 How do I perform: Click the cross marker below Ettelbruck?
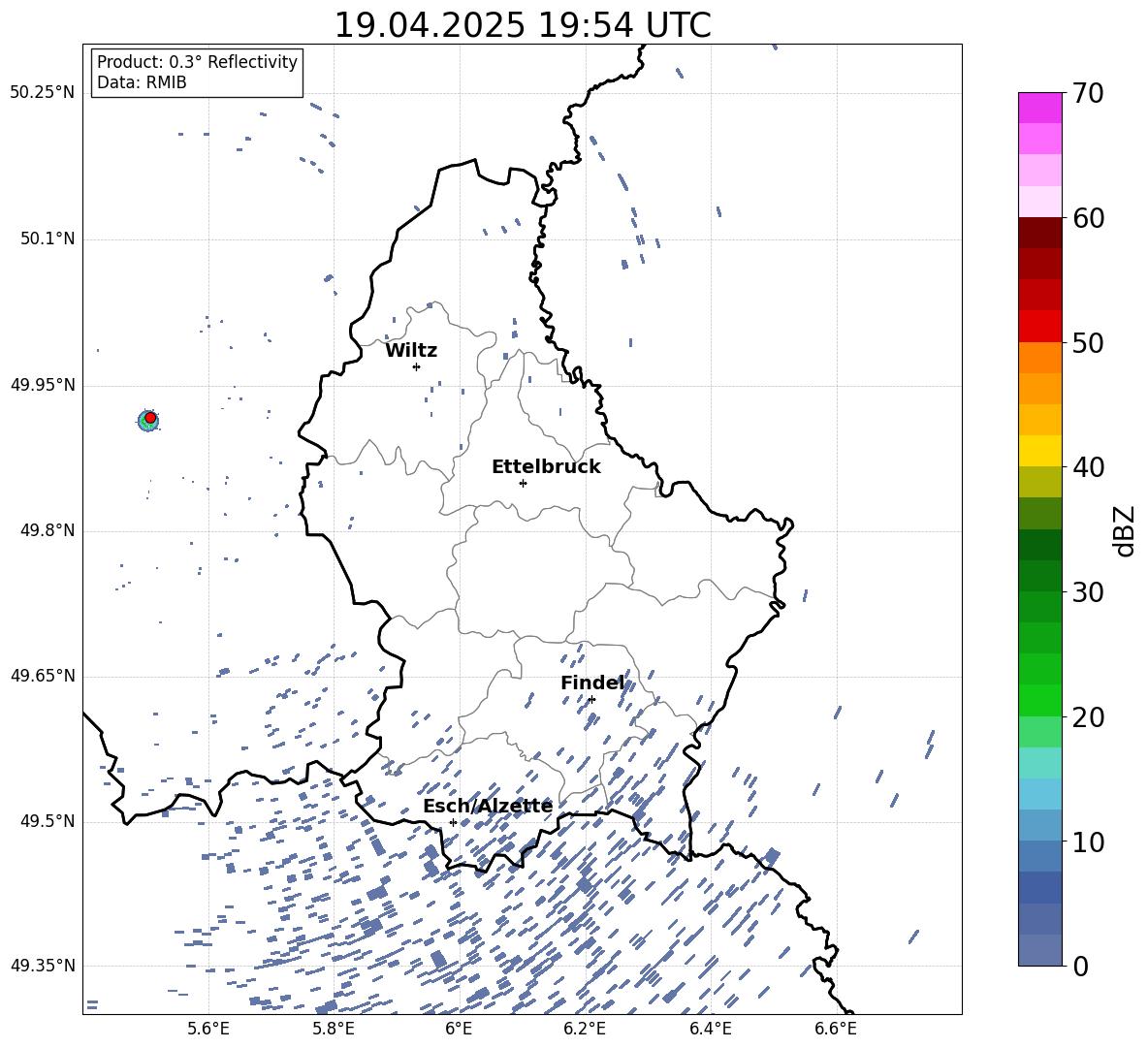[523, 483]
